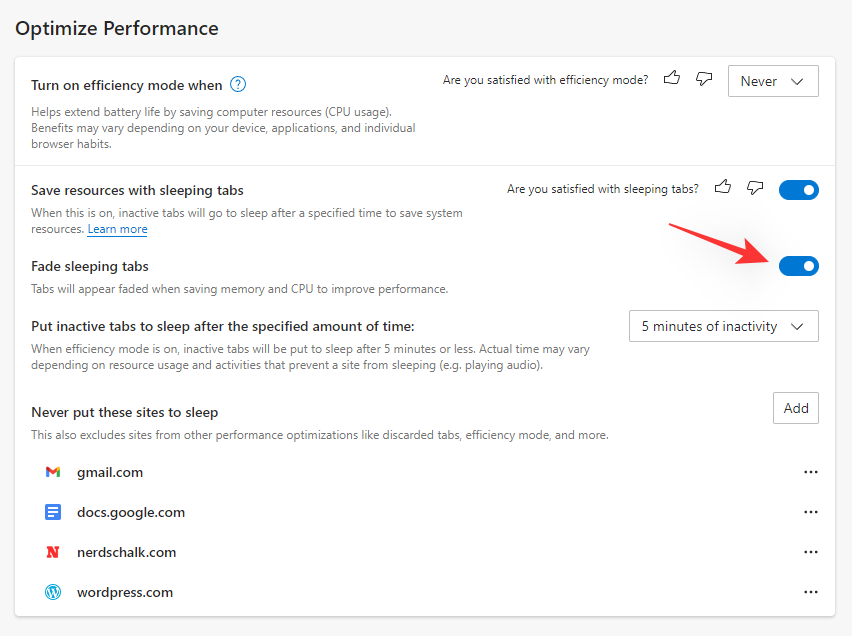
Task: Turn off fade sleeping tabs
Action: tap(798, 265)
